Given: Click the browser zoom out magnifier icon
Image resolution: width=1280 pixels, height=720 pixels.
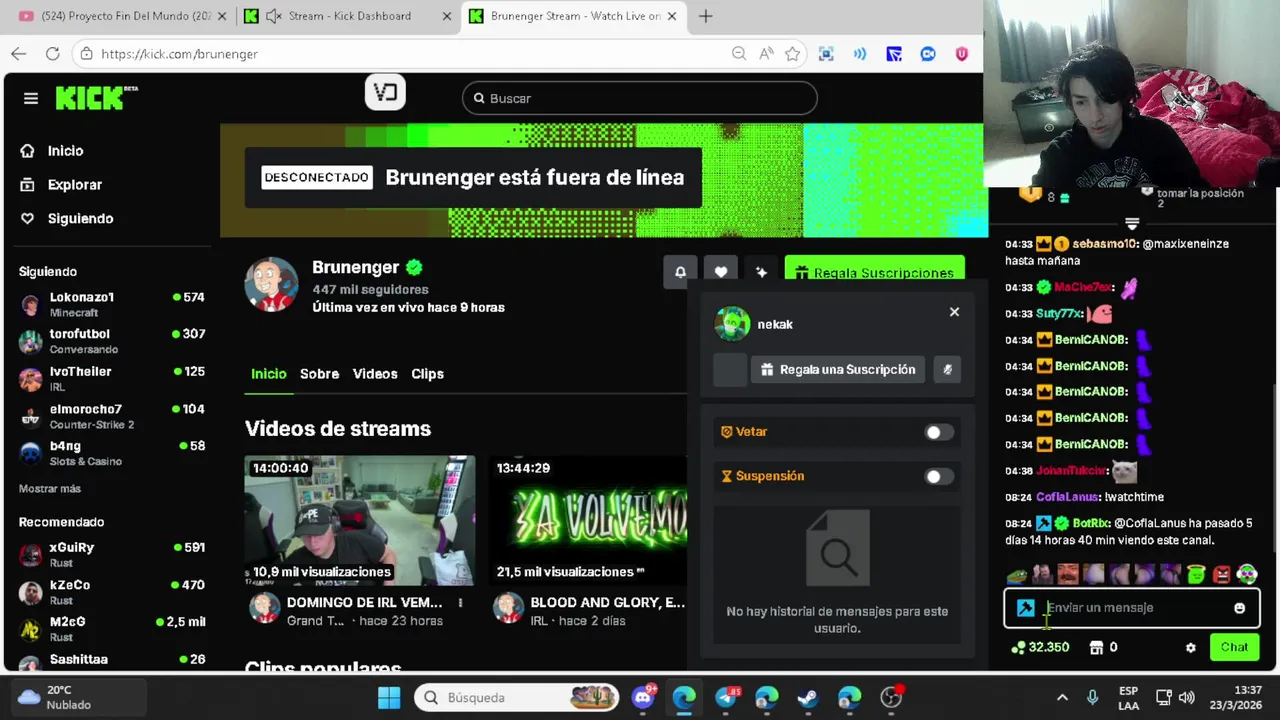Looking at the screenshot, I should click(739, 54).
